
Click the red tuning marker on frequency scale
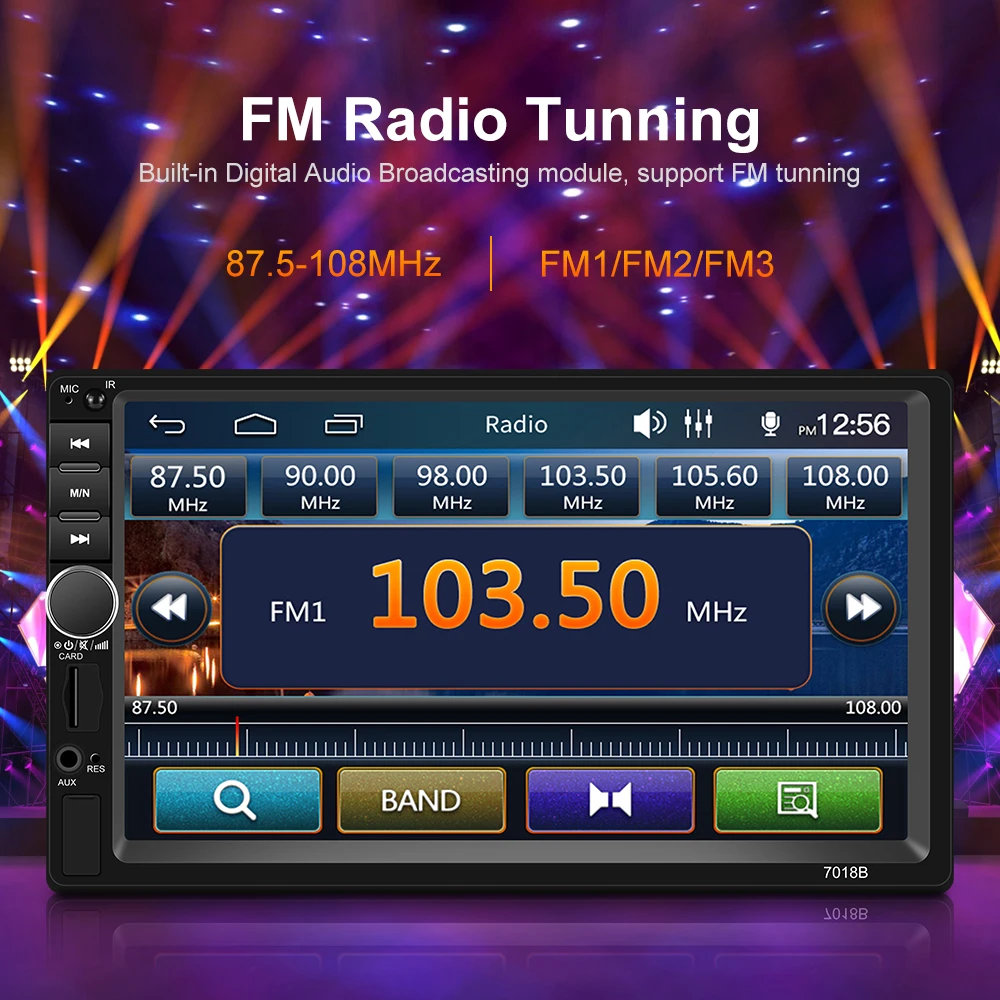point(237,736)
